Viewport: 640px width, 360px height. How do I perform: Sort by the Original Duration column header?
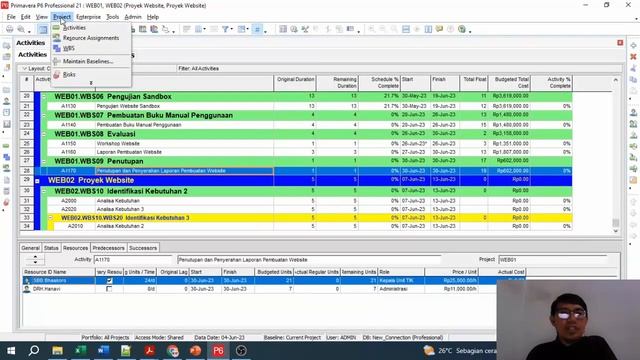click(x=295, y=83)
